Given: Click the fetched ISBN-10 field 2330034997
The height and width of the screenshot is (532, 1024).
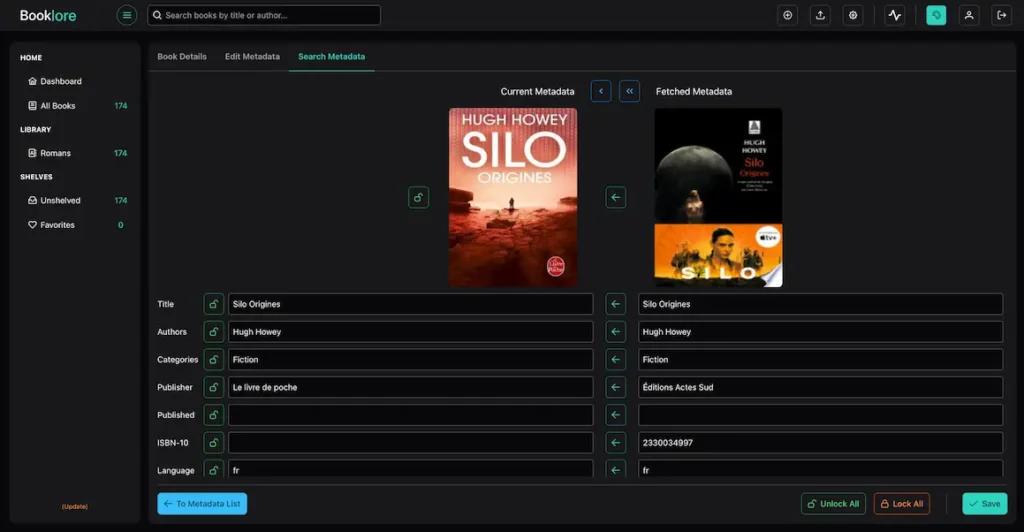Looking at the screenshot, I should coord(820,443).
